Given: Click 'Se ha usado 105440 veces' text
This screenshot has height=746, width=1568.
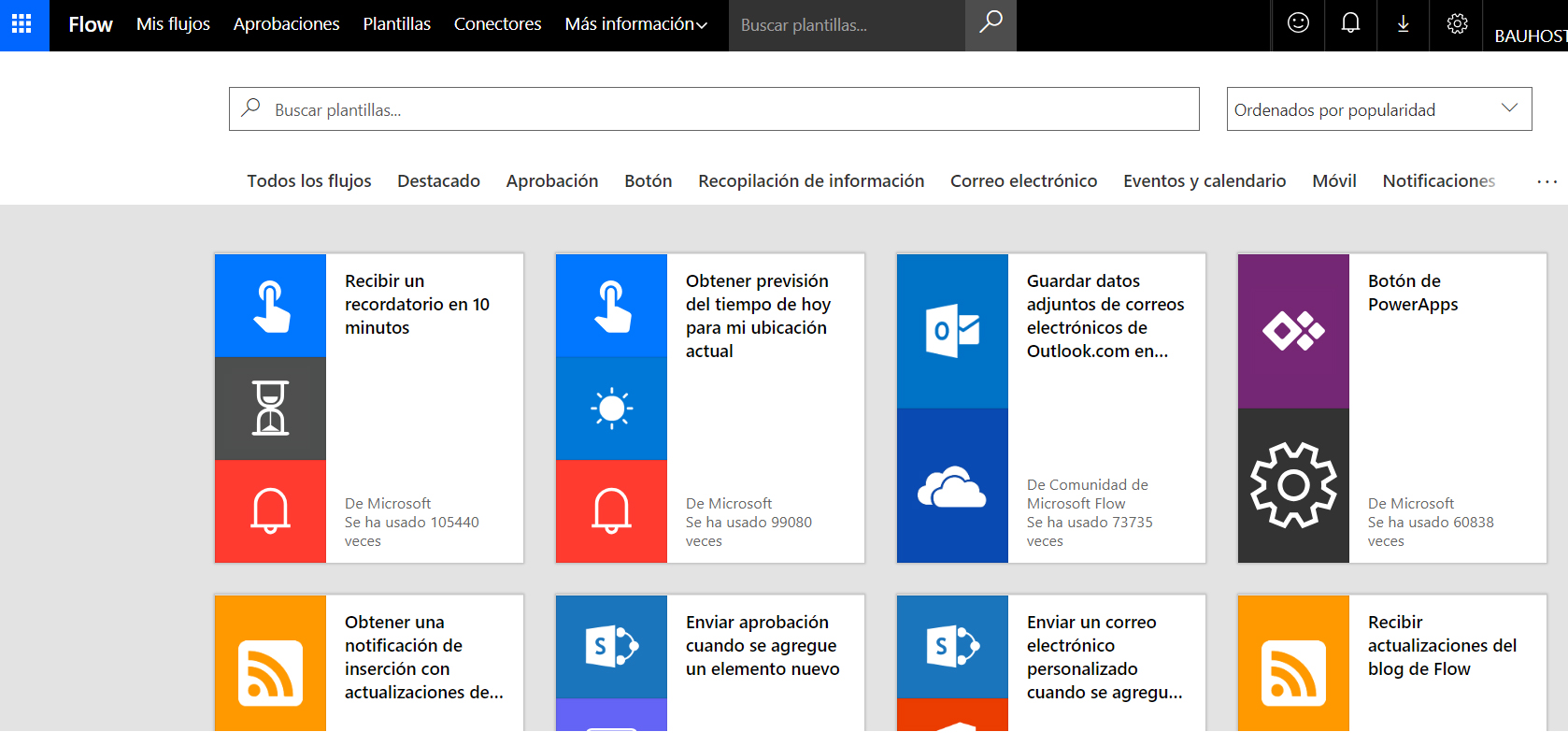Looking at the screenshot, I should coord(412,532).
